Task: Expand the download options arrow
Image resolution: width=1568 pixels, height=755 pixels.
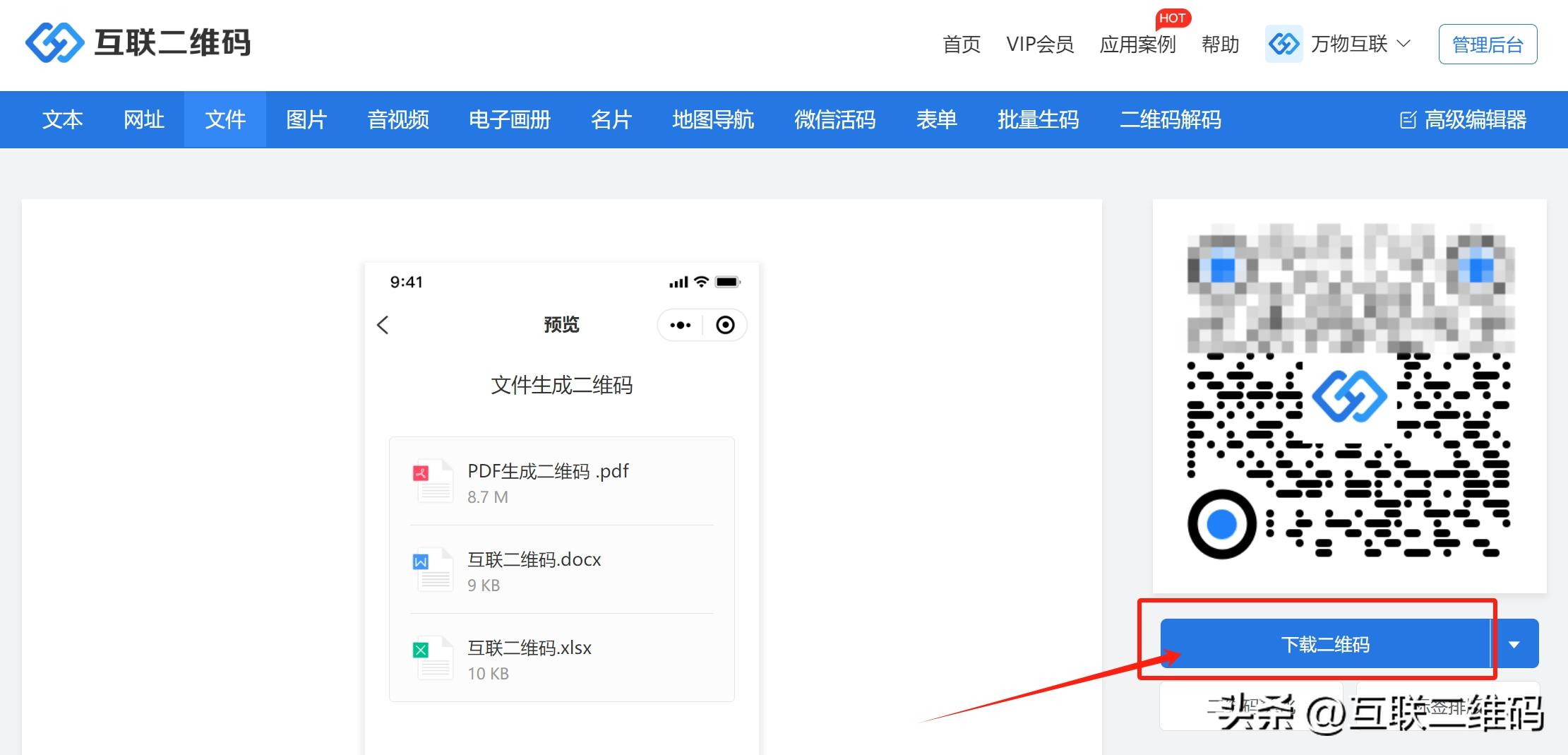Action: point(1514,644)
